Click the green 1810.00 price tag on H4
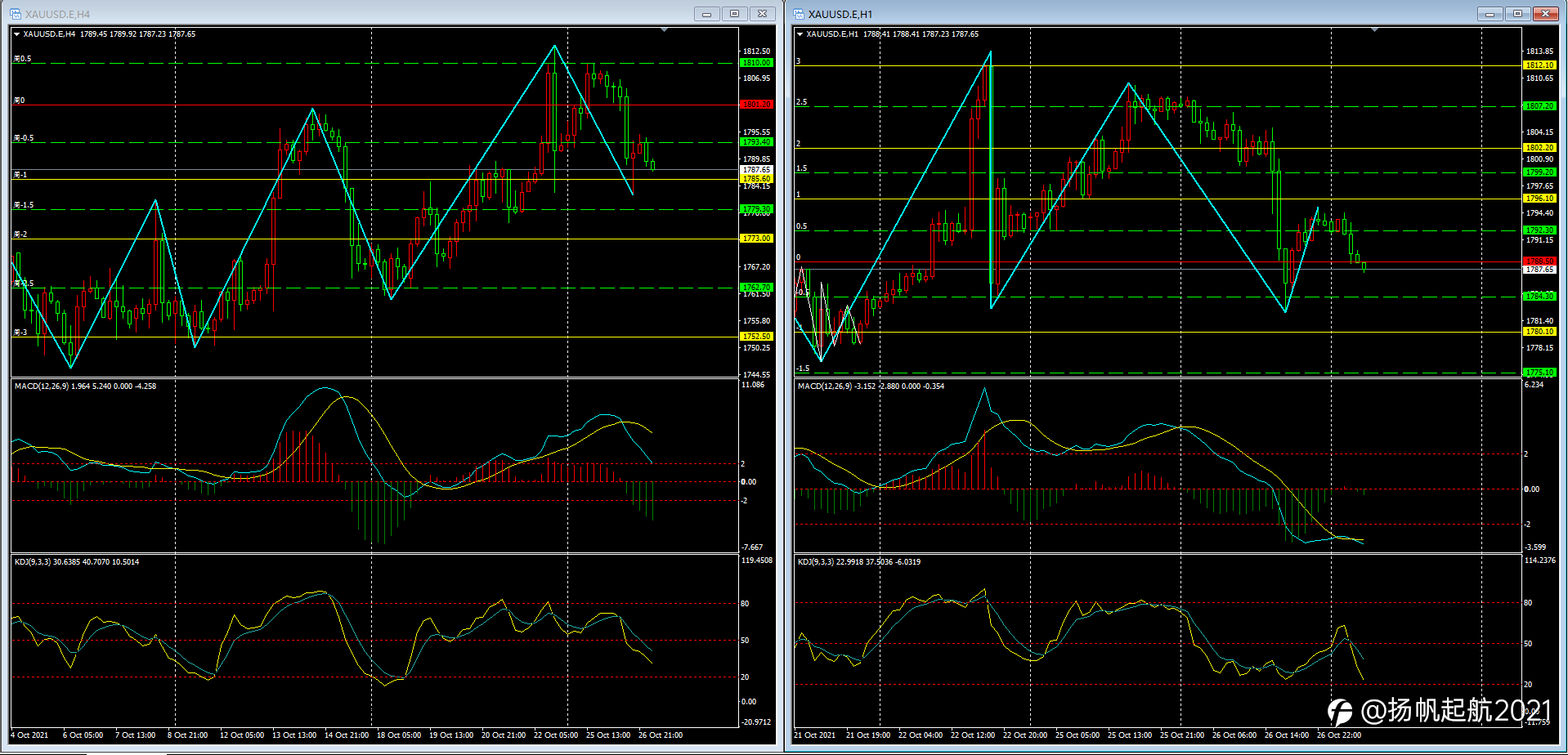This screenshot has width=1568, height=755. click(x=756, y=63)
